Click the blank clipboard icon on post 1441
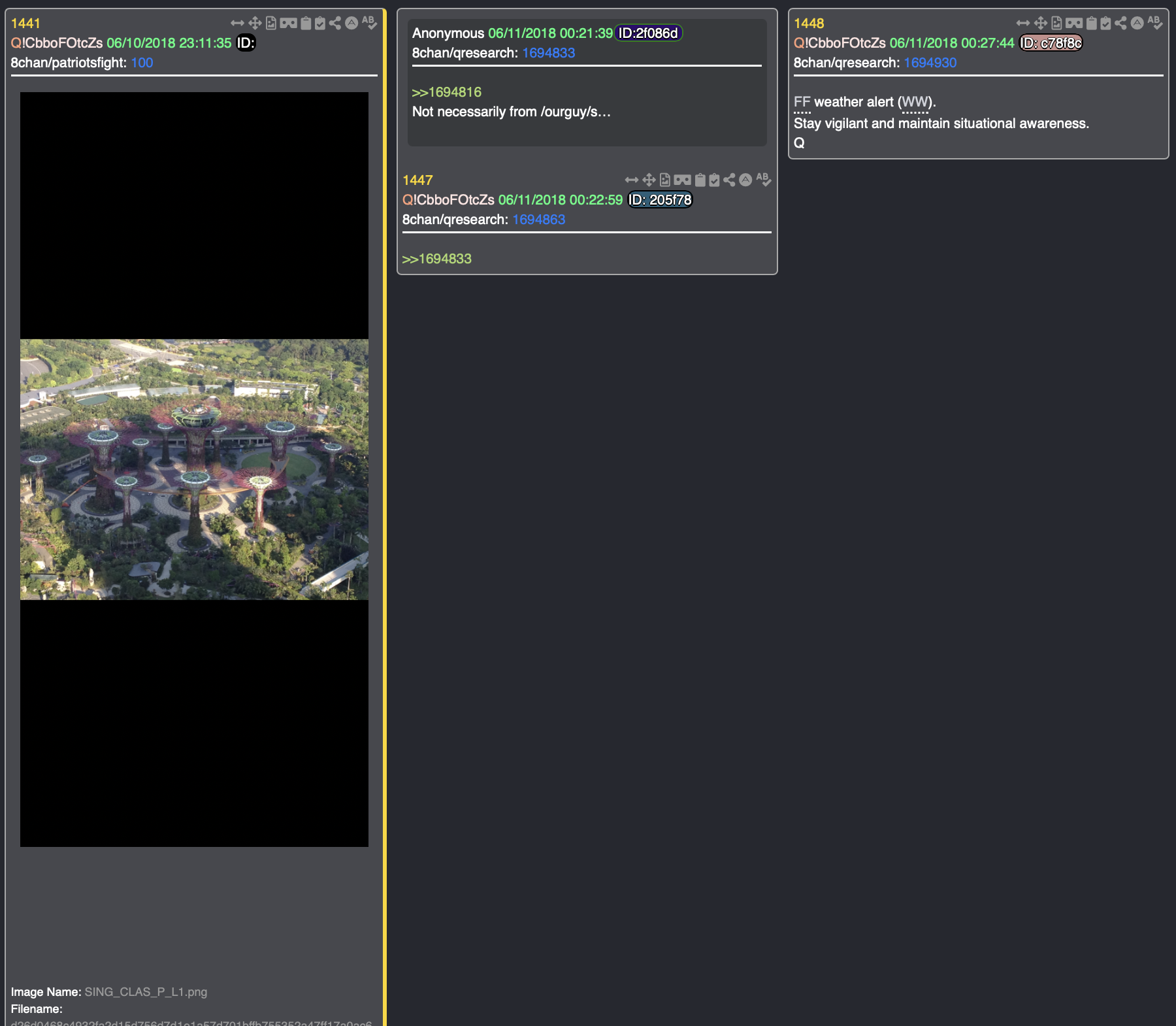Viewport: 1176px width, 1026px height. click(305, 24)
